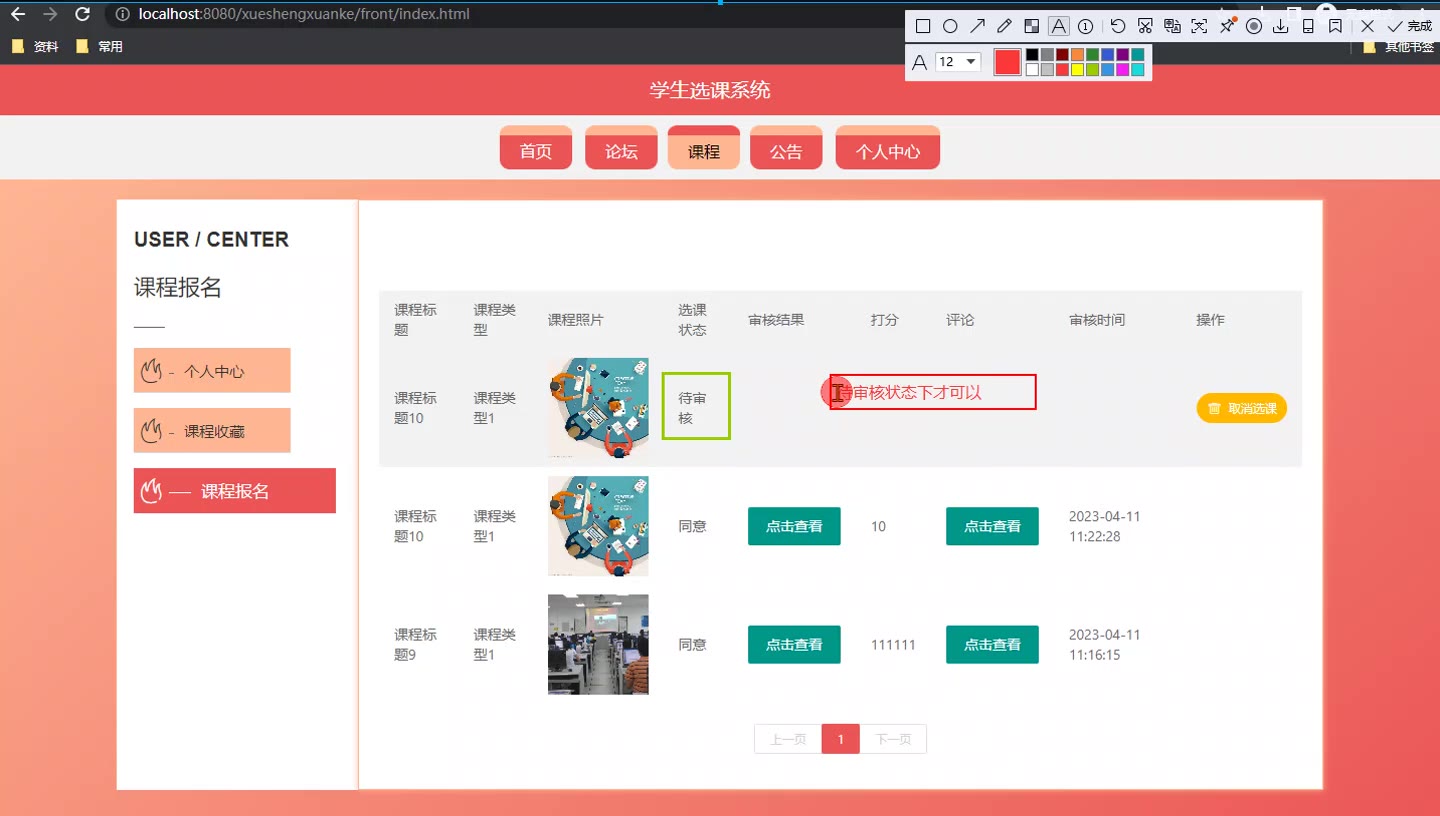
Task: View 评论 for the 课程标题9 row
Action: [992, 645]
